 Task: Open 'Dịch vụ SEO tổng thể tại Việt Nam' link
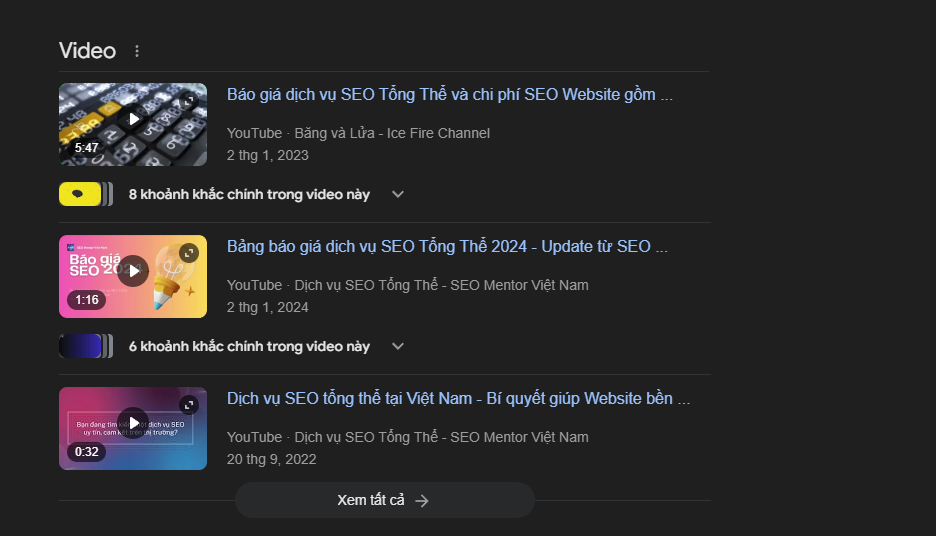pos(458,399)
